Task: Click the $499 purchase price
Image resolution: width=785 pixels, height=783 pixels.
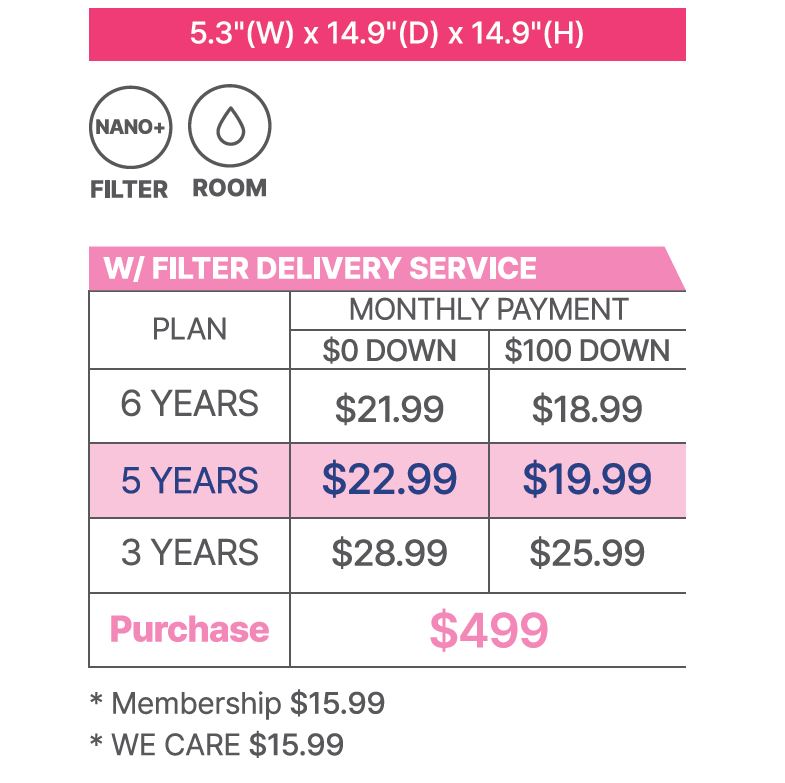Action: coord(489,630)
